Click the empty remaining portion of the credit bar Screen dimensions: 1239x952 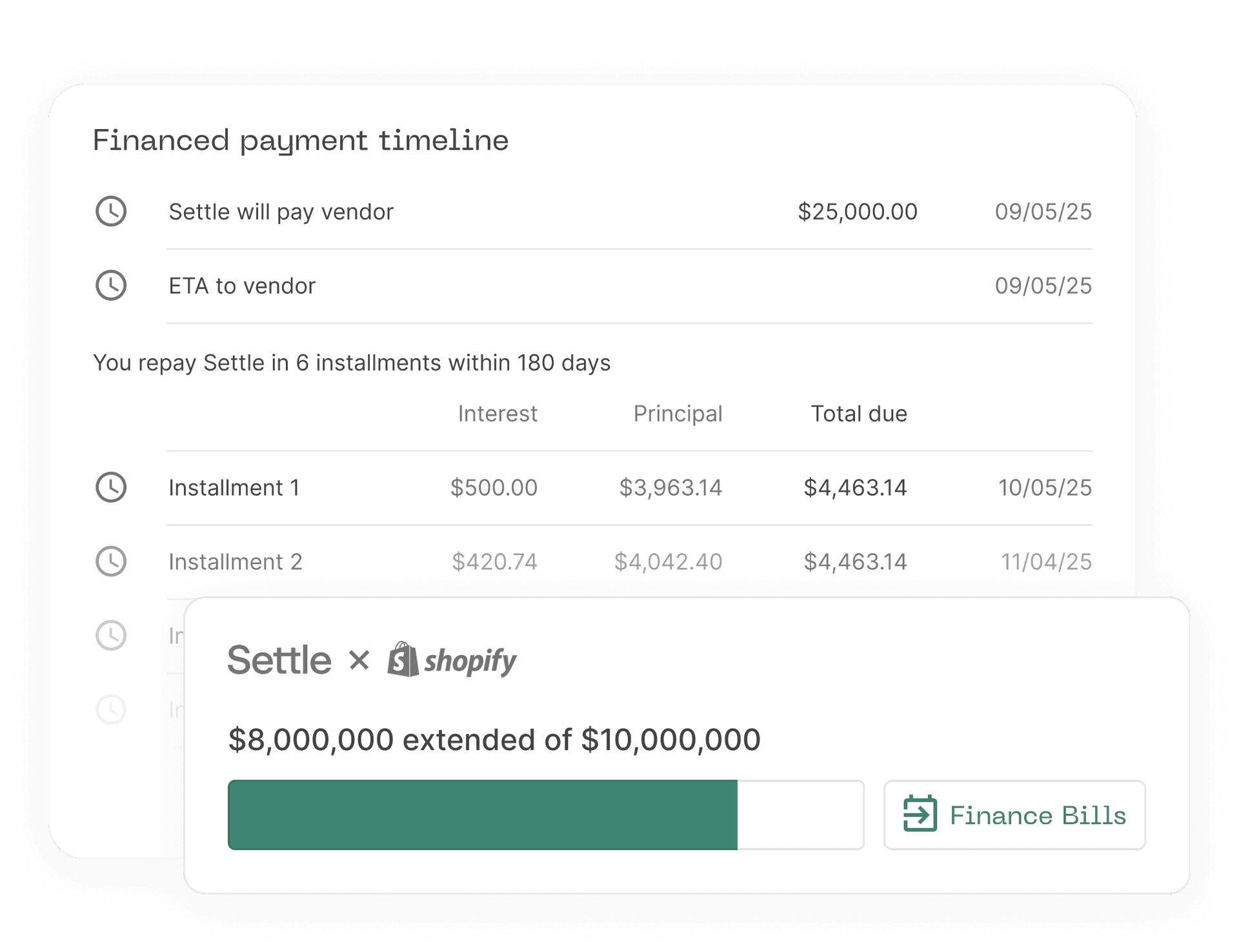(800, 815)
